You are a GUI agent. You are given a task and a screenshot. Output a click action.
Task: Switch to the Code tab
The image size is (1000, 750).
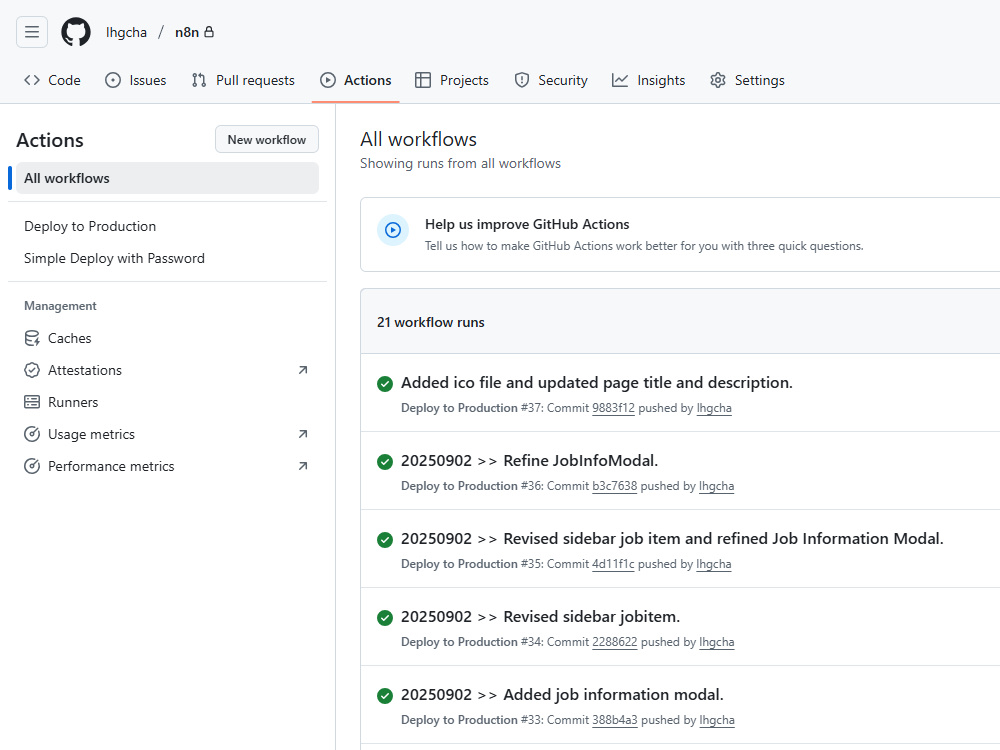click(x=52, y=80)
